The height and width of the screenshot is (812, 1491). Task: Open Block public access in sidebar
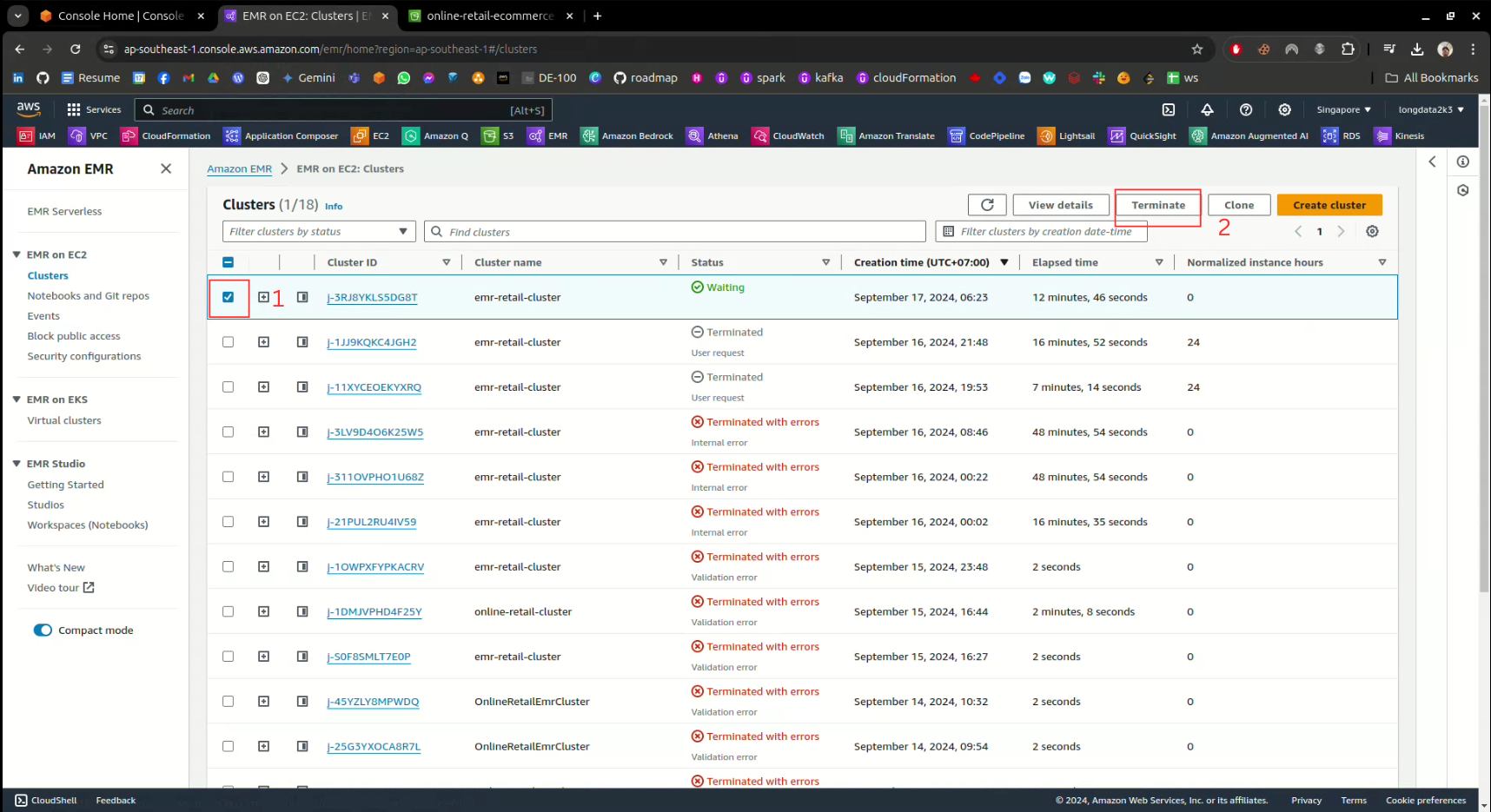coord(74,336)
